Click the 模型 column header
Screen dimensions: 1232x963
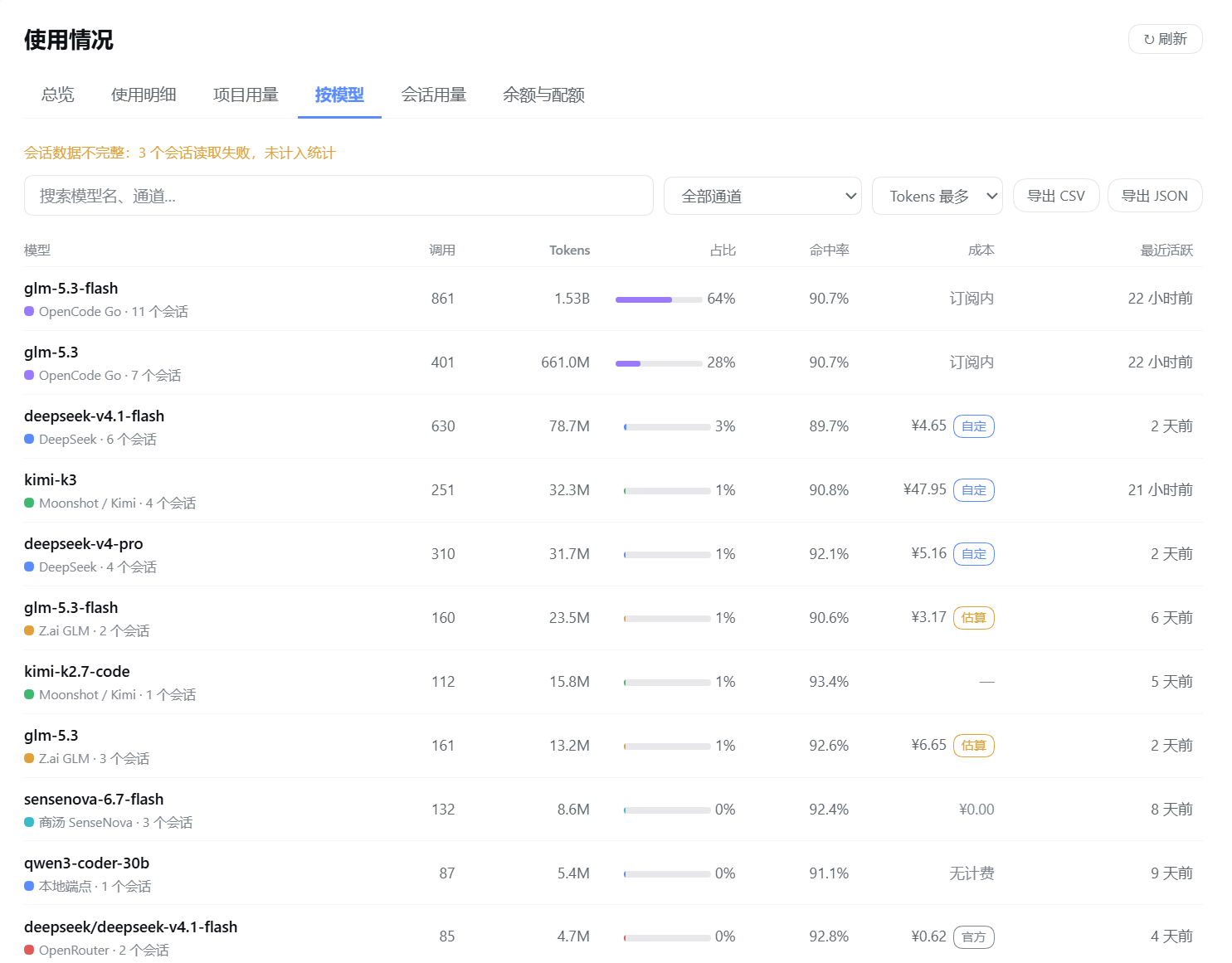[x=37, y=250]
